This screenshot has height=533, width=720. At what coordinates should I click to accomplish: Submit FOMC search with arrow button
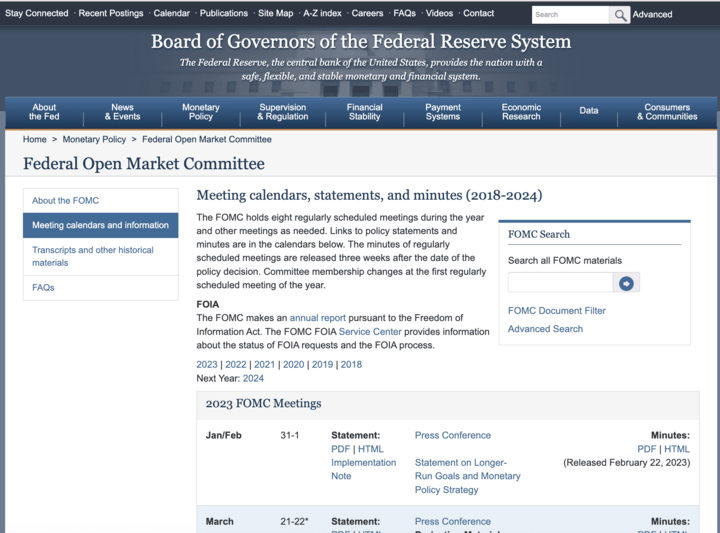[626, 283]
